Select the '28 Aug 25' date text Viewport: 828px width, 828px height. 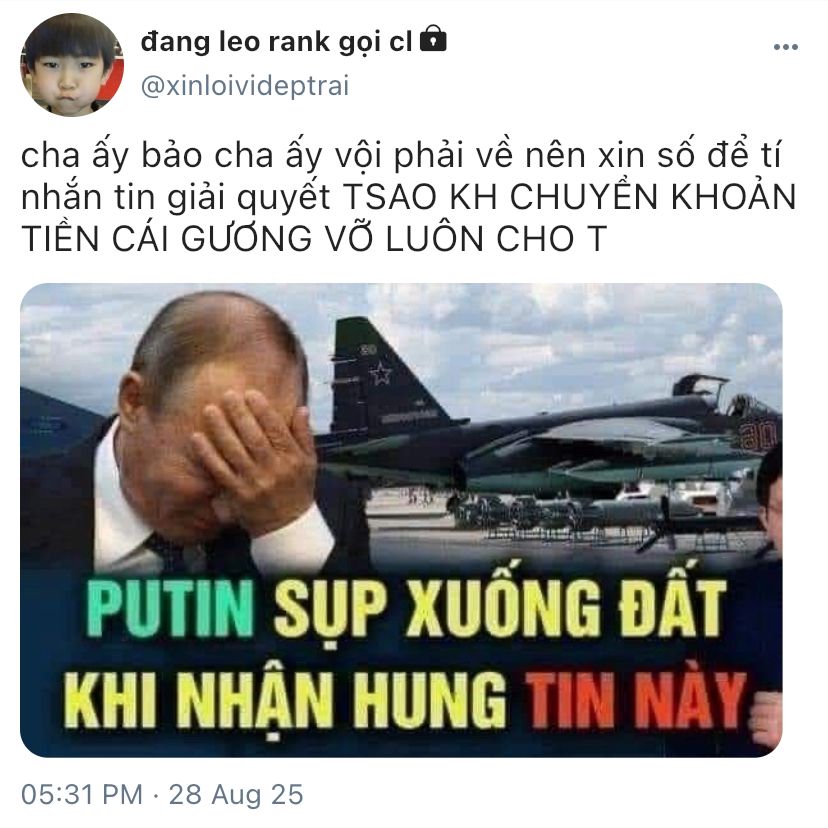(x=236, y=794)
